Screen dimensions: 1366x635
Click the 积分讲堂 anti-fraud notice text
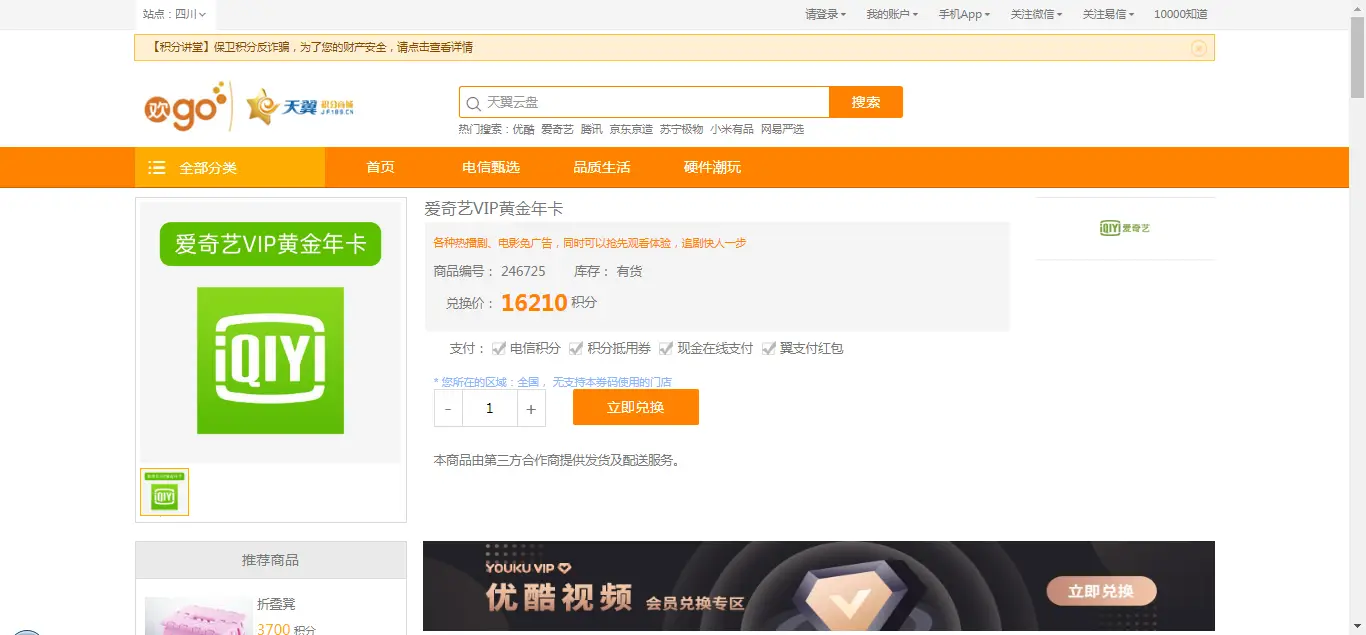tap(313, 47)
